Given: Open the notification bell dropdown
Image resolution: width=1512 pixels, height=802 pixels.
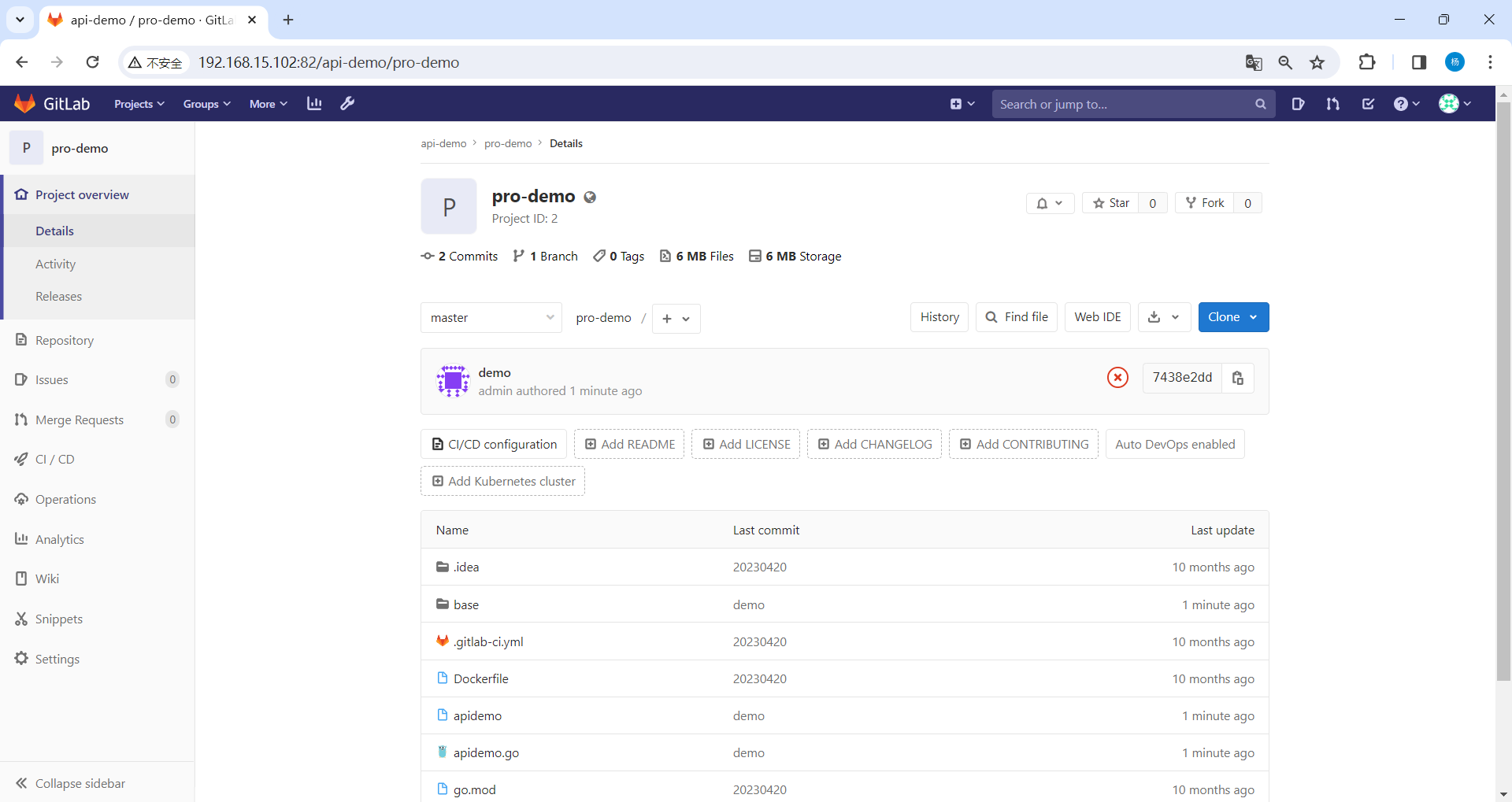Looking at the screenshot, I should (x=1051, y=202).
